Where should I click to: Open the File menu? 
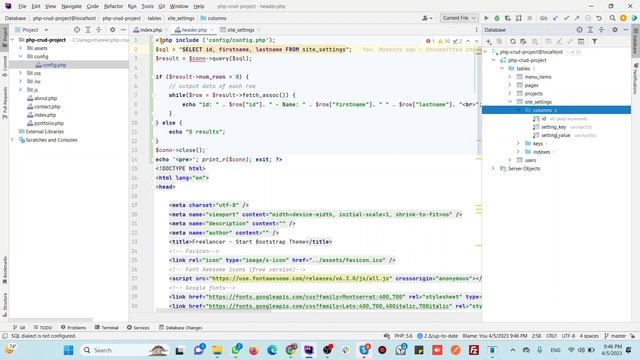coord(22,6)
